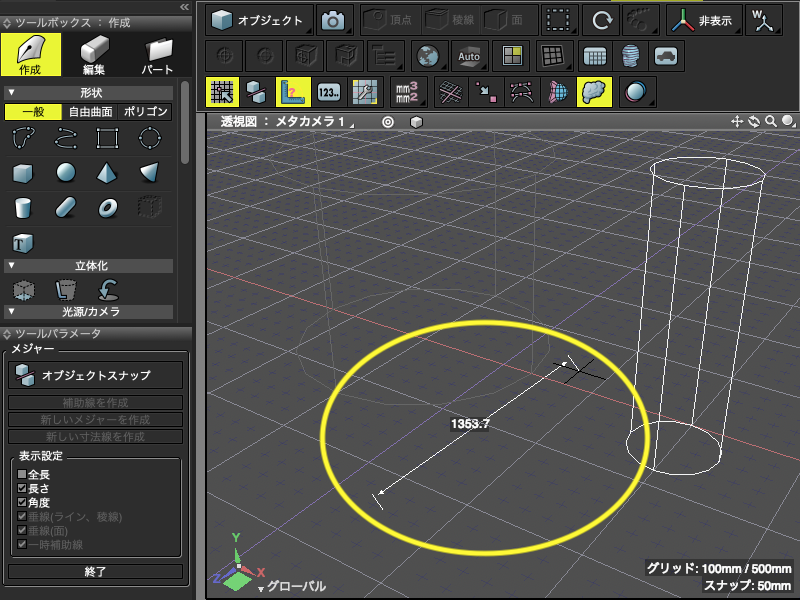Image resolution: width=800 pixels, height=600 pixels.
Task: Select the revolve solid tool
Action: tap(108, 290)
